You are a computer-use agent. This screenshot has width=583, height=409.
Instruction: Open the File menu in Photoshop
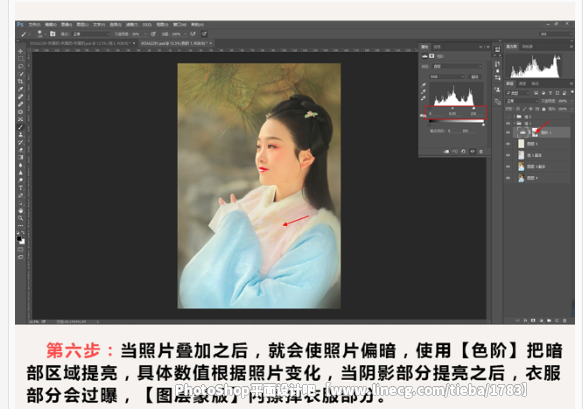pos(34,25)
